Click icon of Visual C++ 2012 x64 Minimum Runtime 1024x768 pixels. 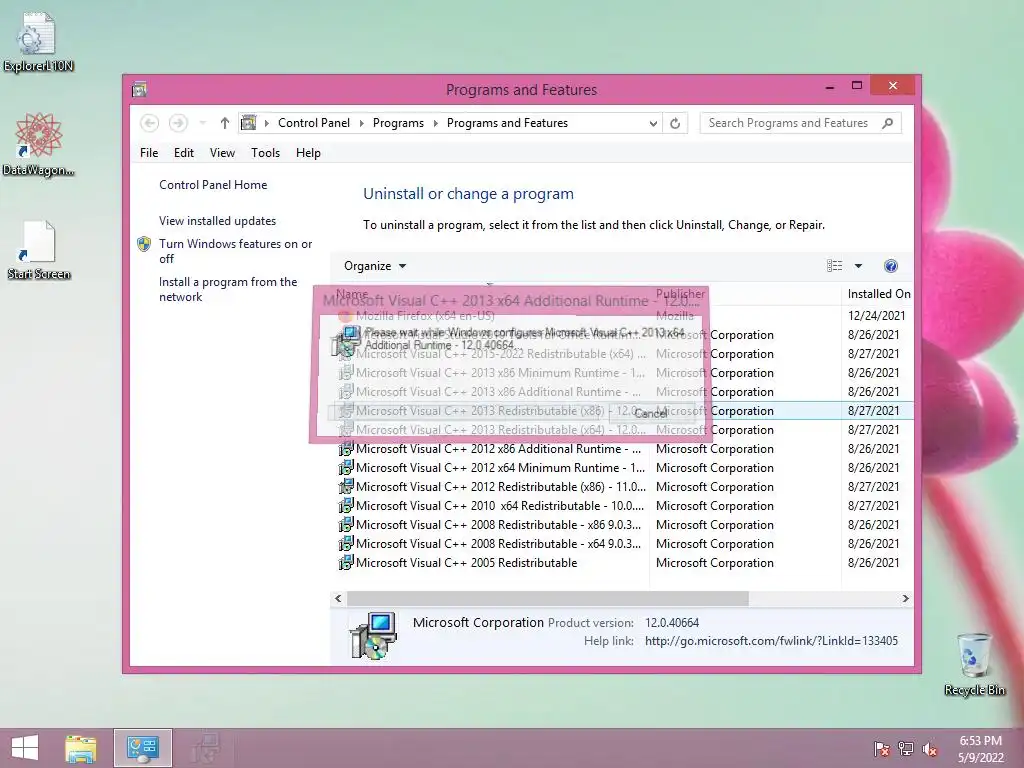coord(346,468)
